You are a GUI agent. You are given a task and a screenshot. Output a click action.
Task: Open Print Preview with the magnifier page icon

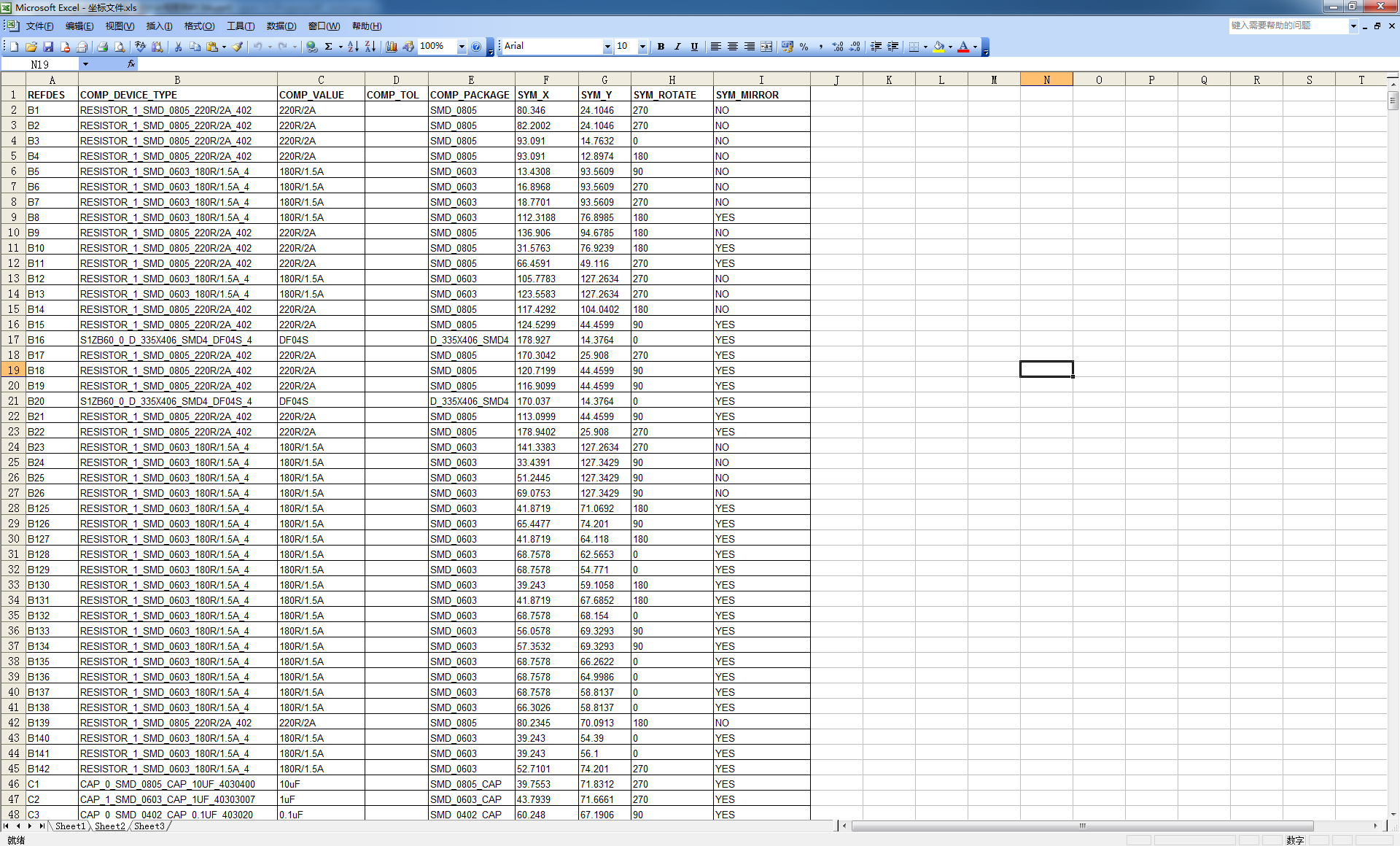[120, 47]
